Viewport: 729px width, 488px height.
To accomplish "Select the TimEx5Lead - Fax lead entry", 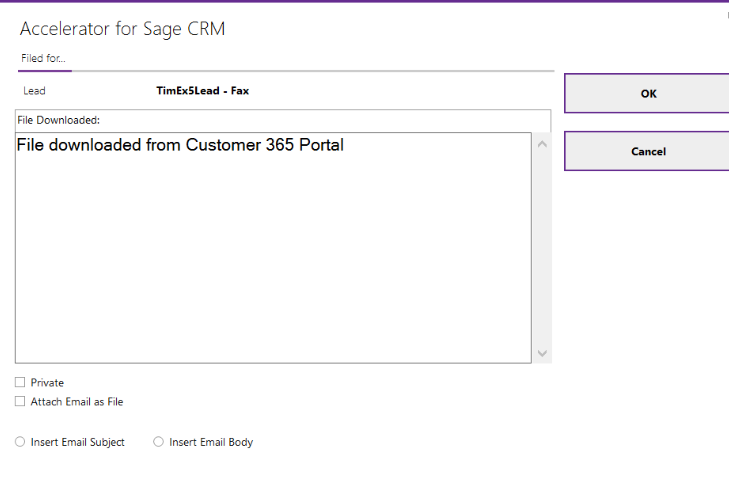I will coord(202,91).
